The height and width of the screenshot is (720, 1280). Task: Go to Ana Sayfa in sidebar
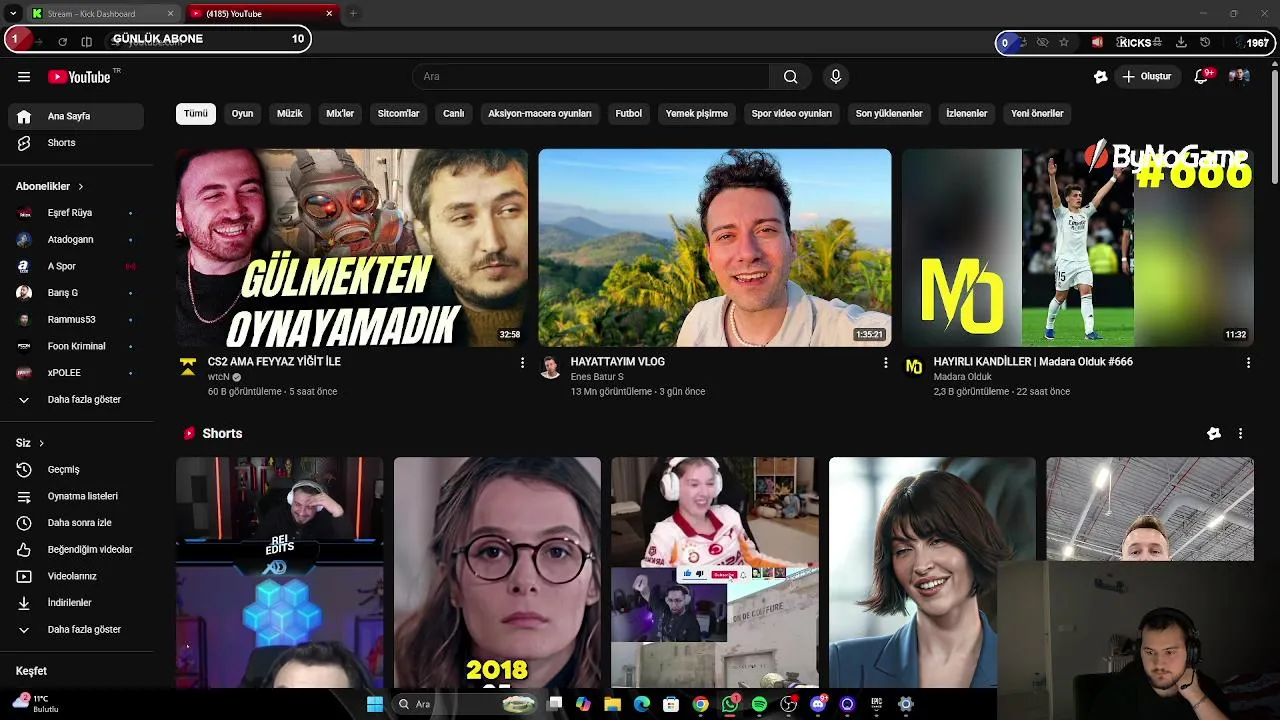[76, 116]
